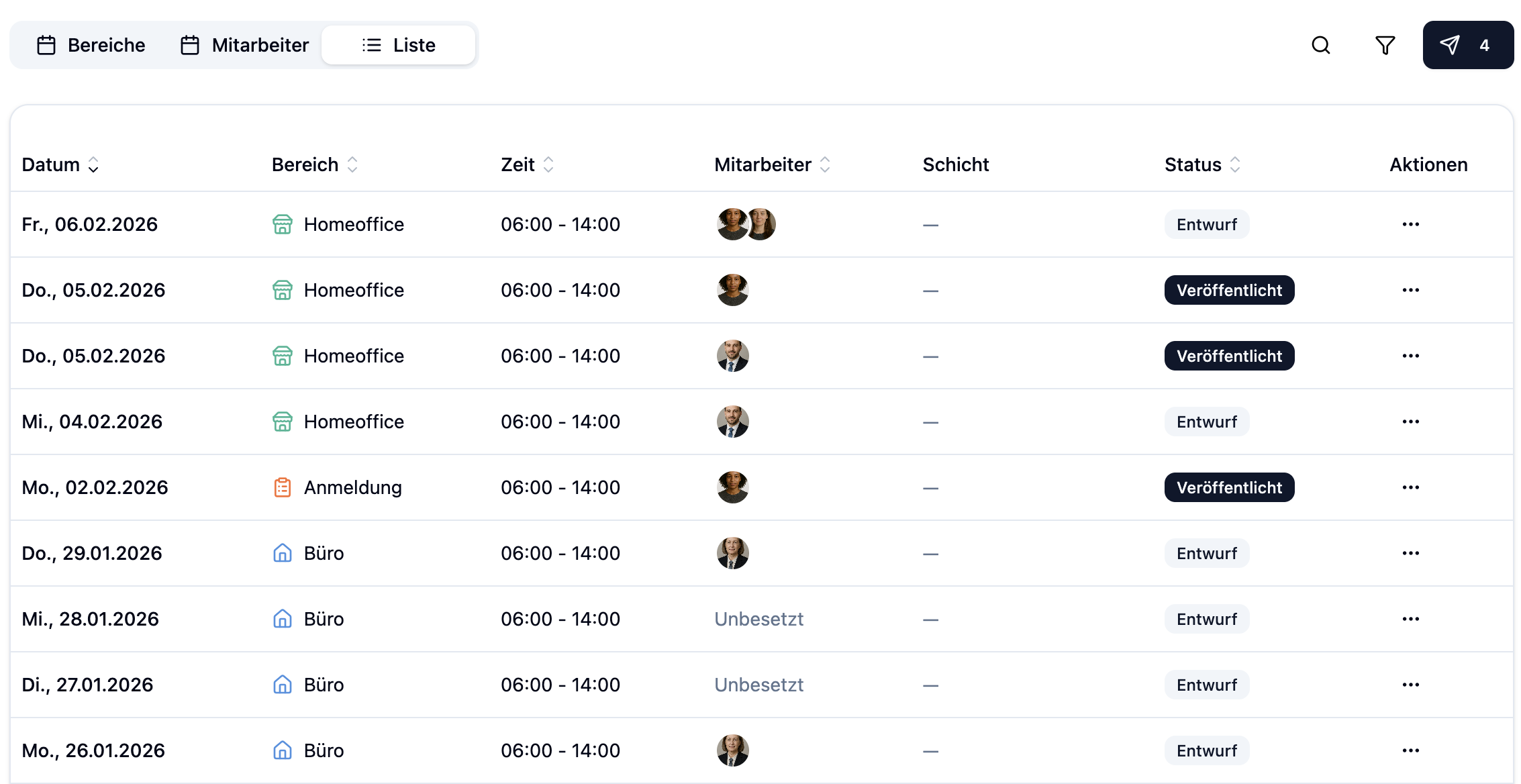Sort the table by Bereich column

tap(315, 164)
